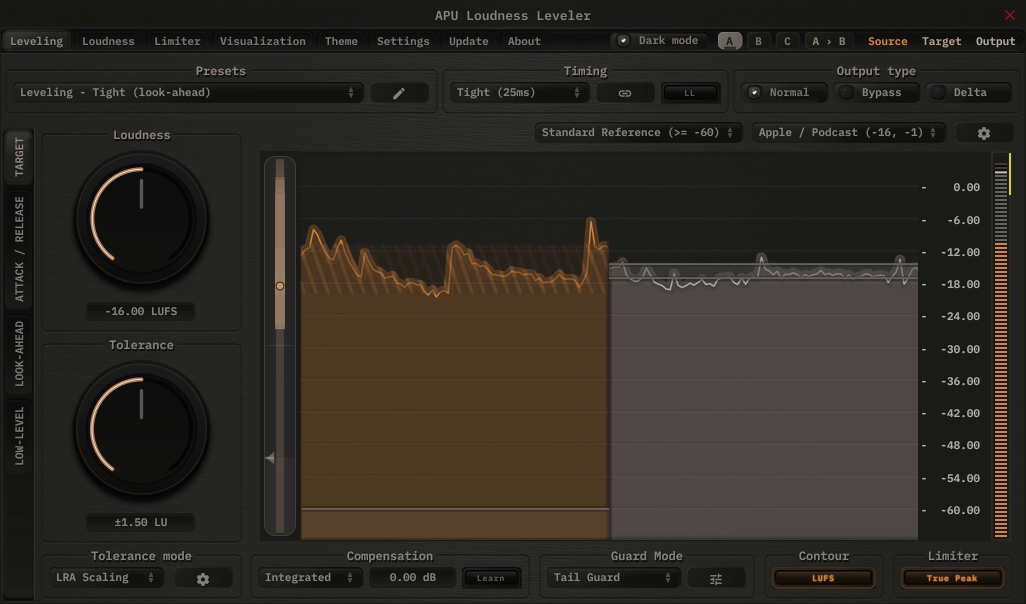1026x604 pixels.
Task: Open the About tab
Action: pos(524,41)
